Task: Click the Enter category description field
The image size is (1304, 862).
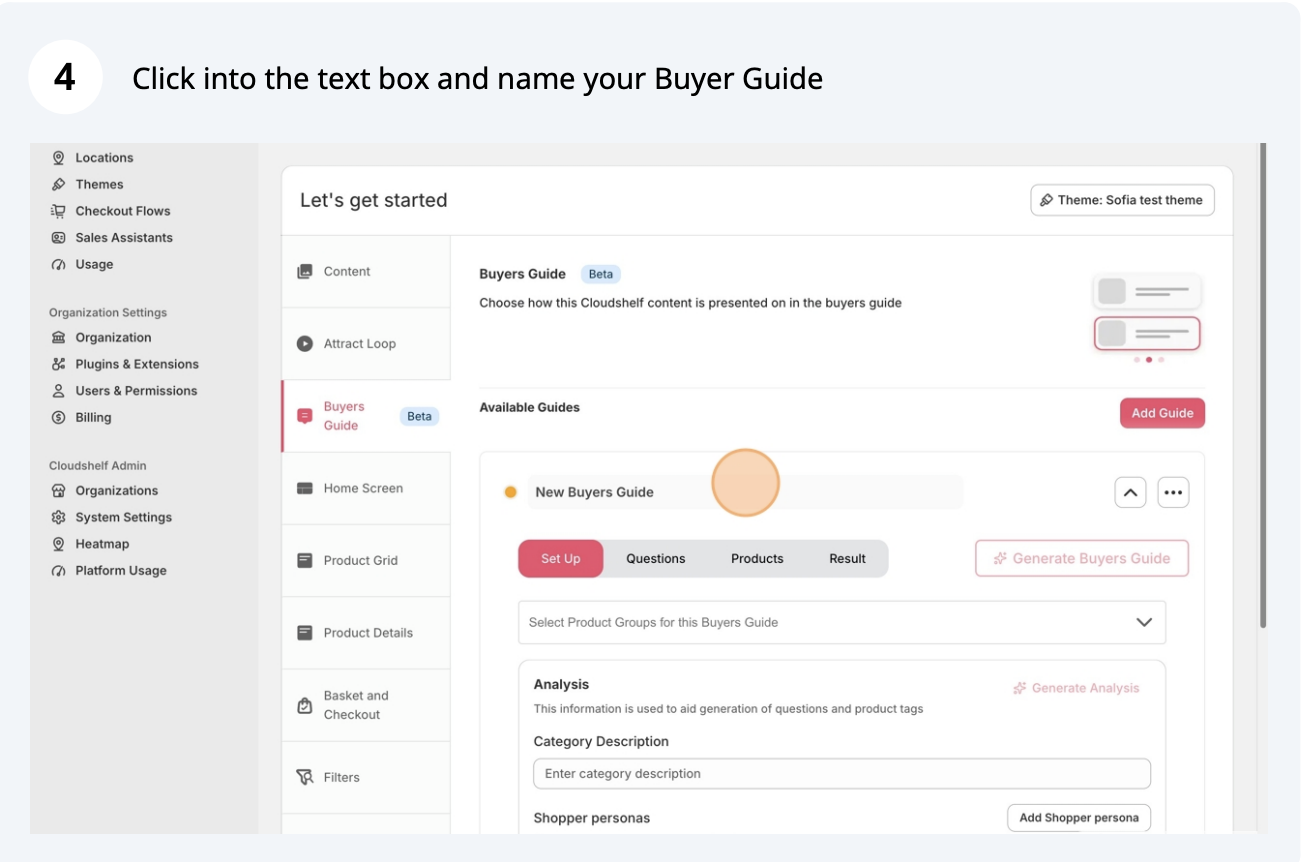Action: pyautogui.click(x=841, y=774)
